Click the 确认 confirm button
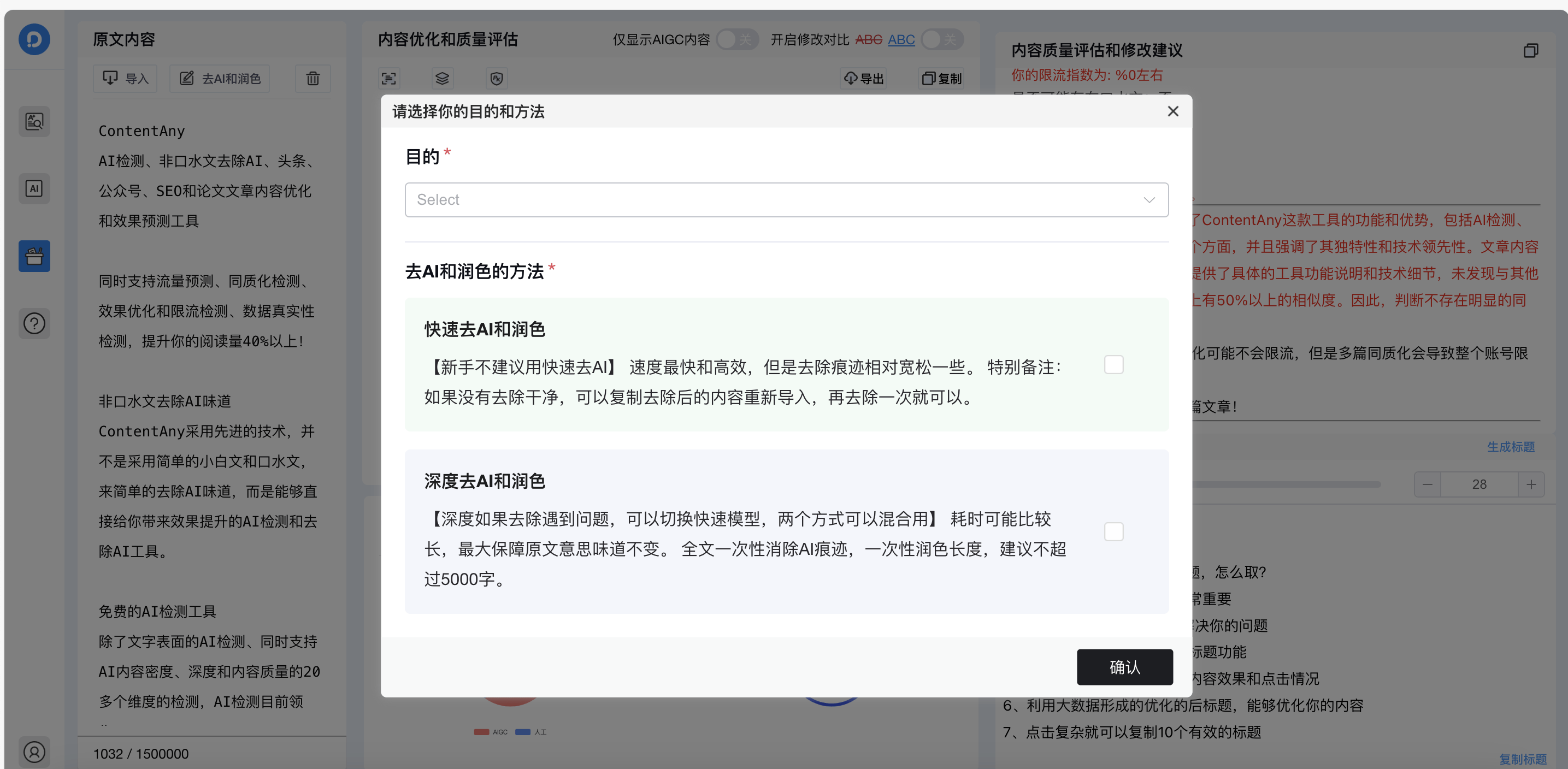 [x=1124, y=667]
